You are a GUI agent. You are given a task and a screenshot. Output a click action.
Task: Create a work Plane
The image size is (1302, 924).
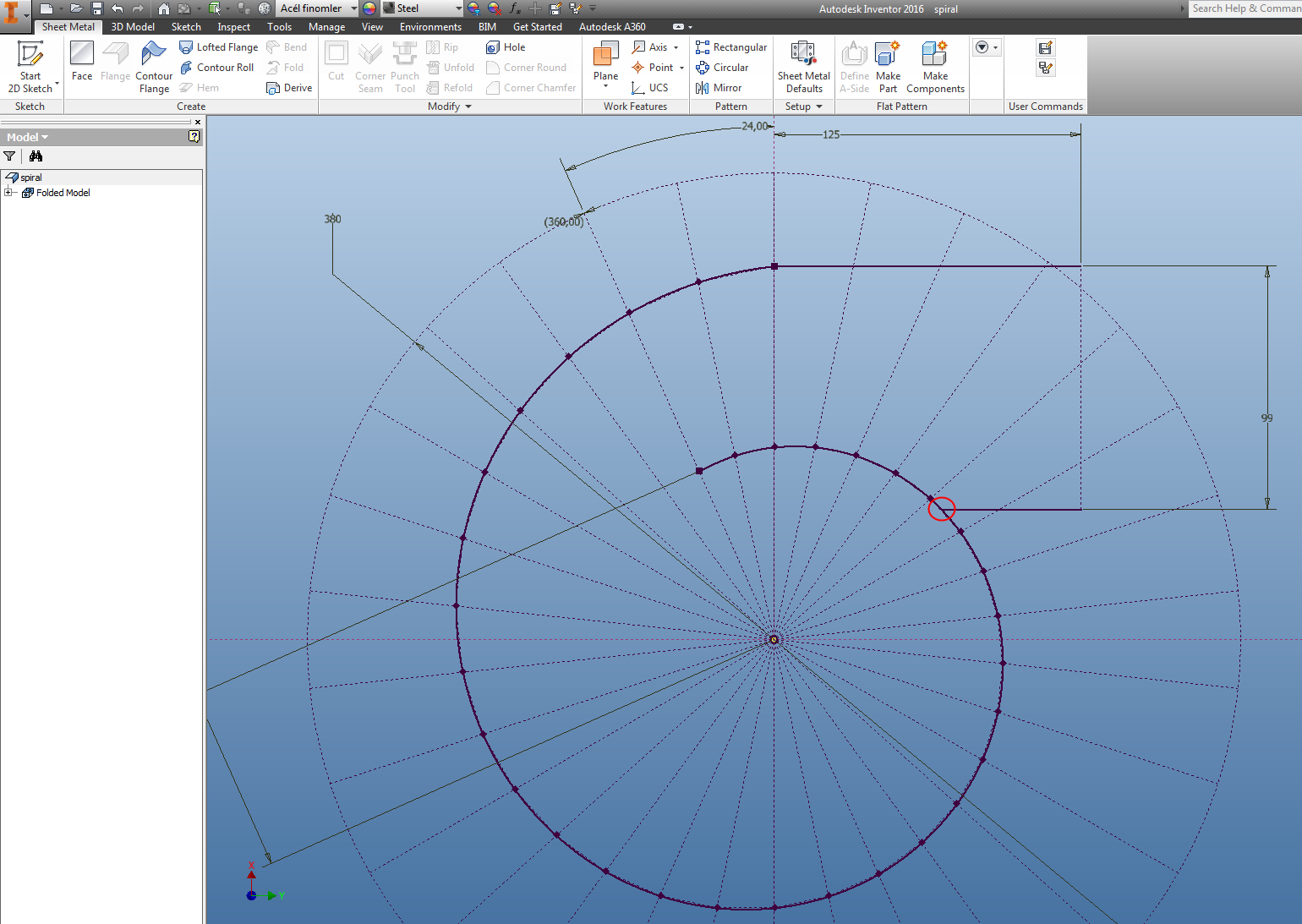tap(606, 61)
